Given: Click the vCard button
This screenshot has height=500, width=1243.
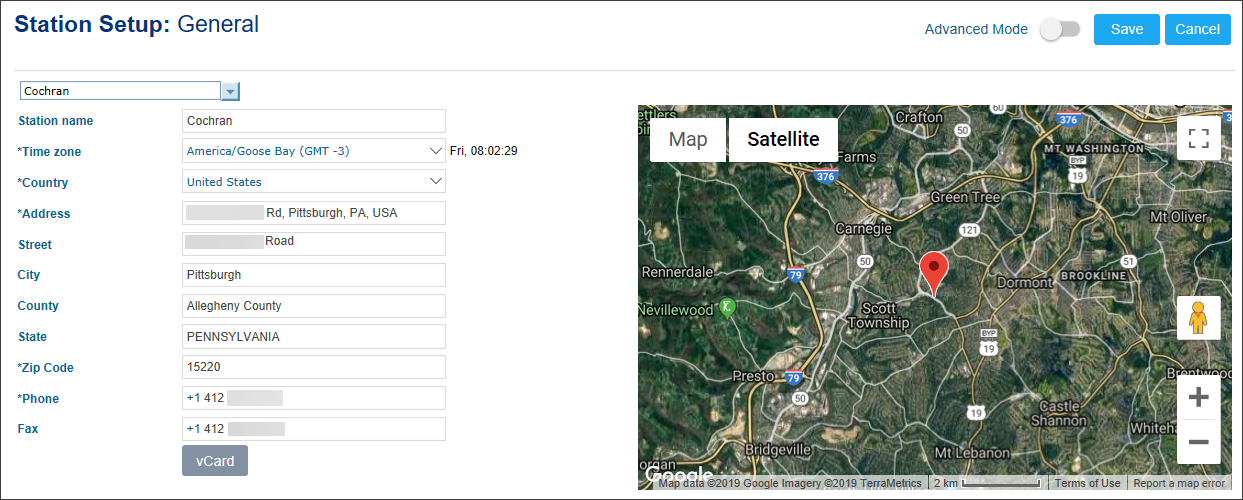Looking at the screenshot, I should point(215,461).
